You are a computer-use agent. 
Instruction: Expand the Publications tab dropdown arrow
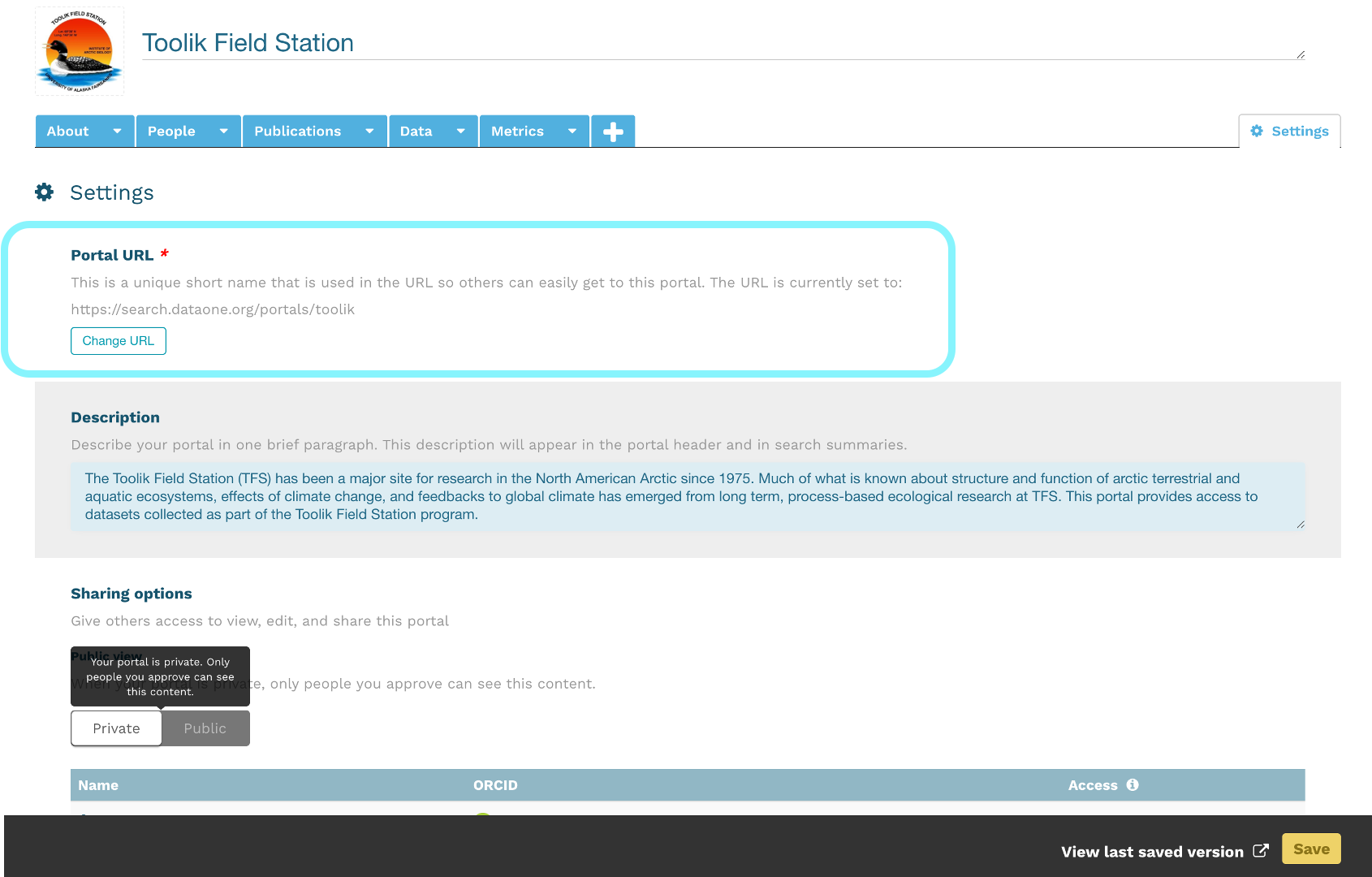tap(370, 131)
